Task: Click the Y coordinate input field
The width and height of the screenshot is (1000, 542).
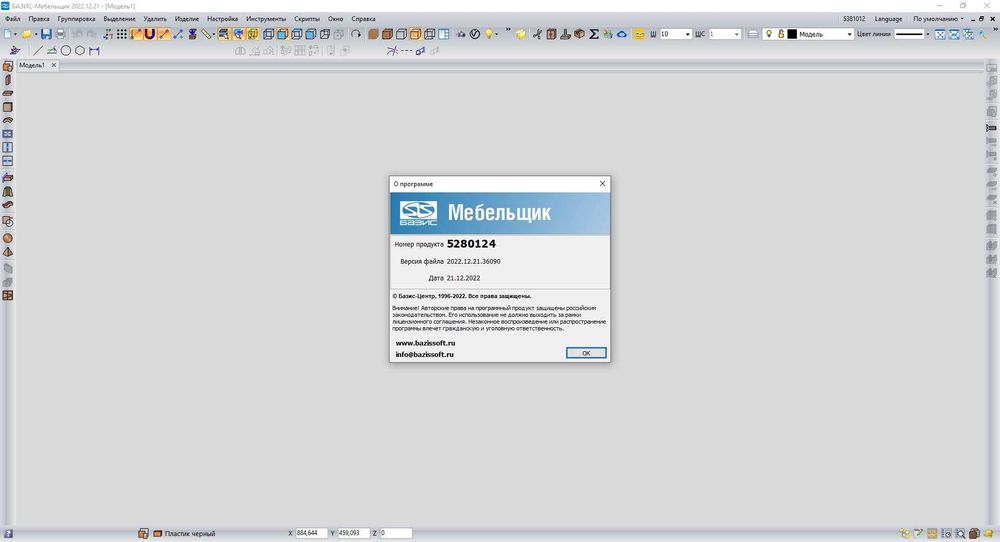Action: [x=353, y=533]
